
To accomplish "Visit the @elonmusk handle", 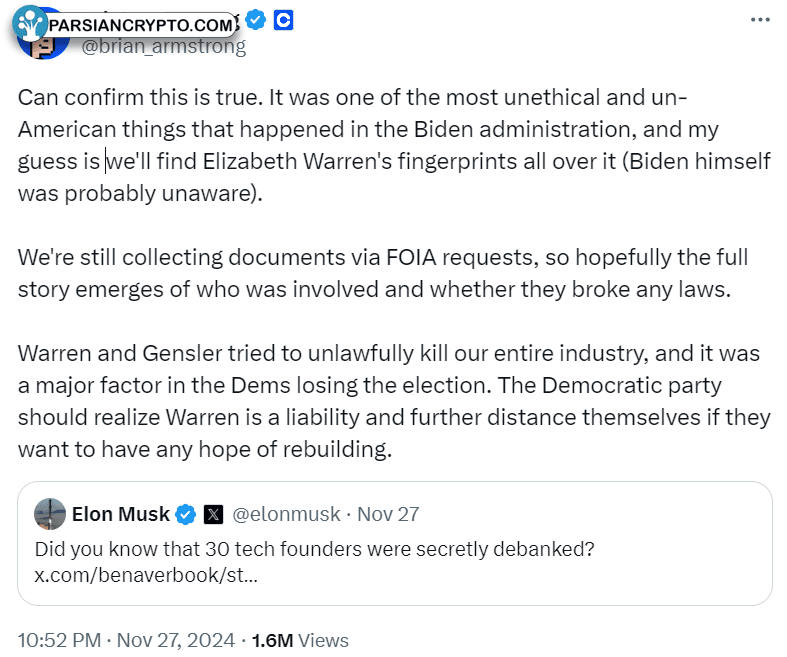I will point(286,514).
